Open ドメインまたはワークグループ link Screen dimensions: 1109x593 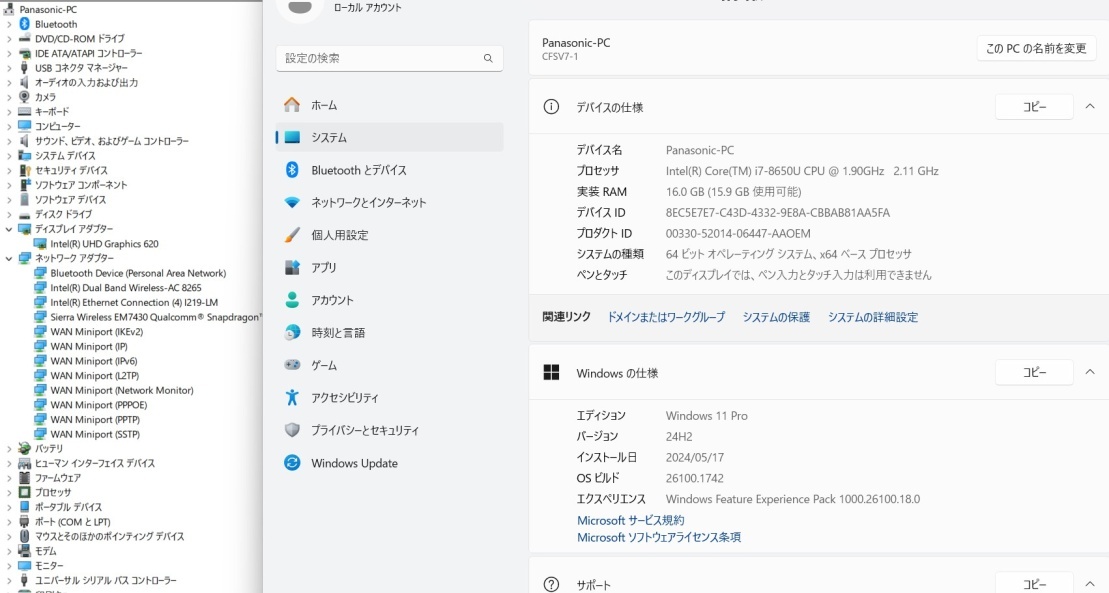pyautogui.click(x=666, y=317)
